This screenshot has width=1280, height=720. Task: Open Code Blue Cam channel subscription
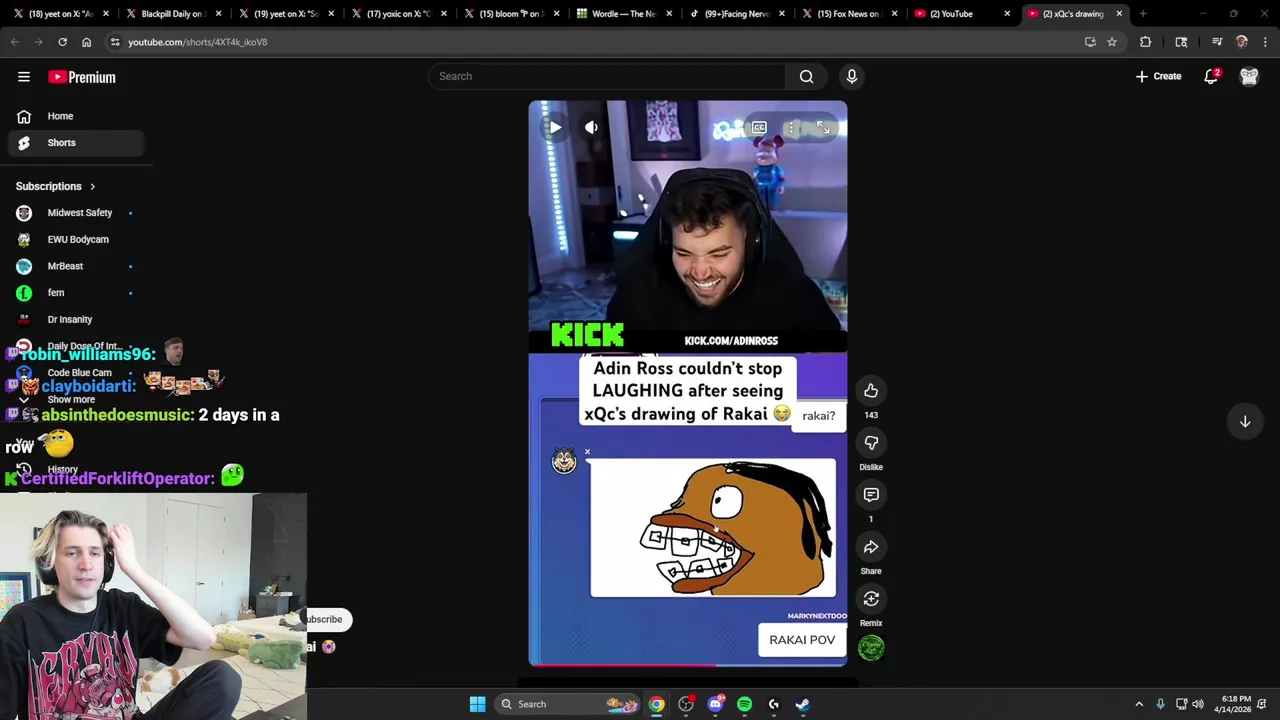click(x=76, y=373)
